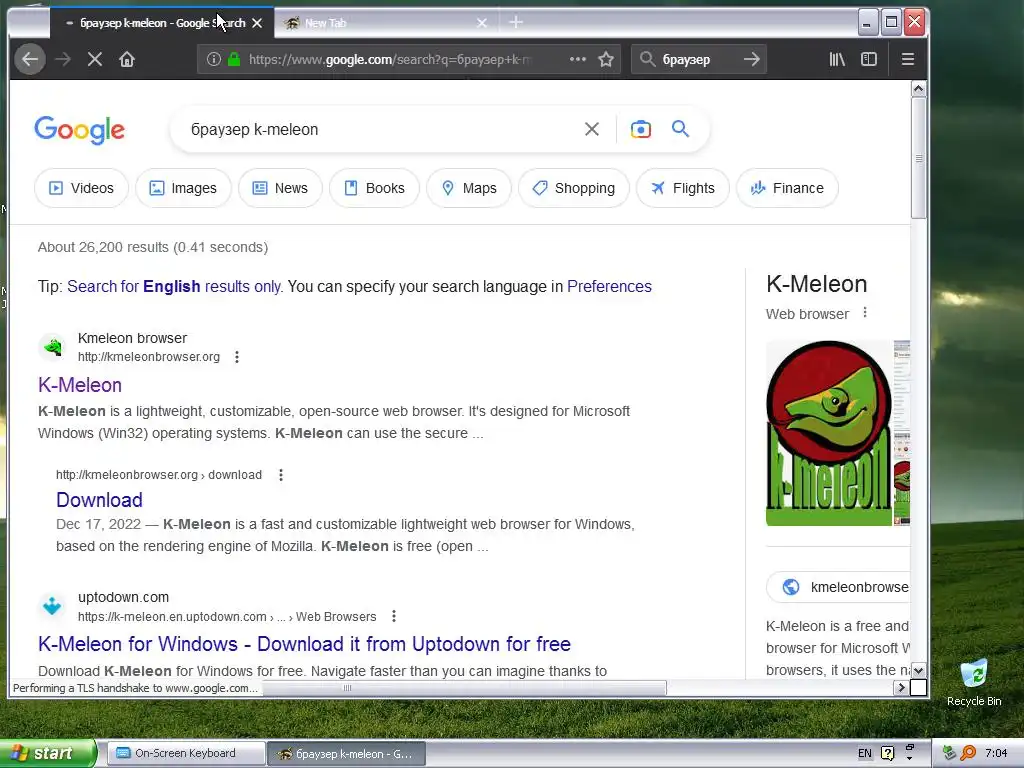Open the Recycle Bin desktop icon

click(x=974, y=682)
